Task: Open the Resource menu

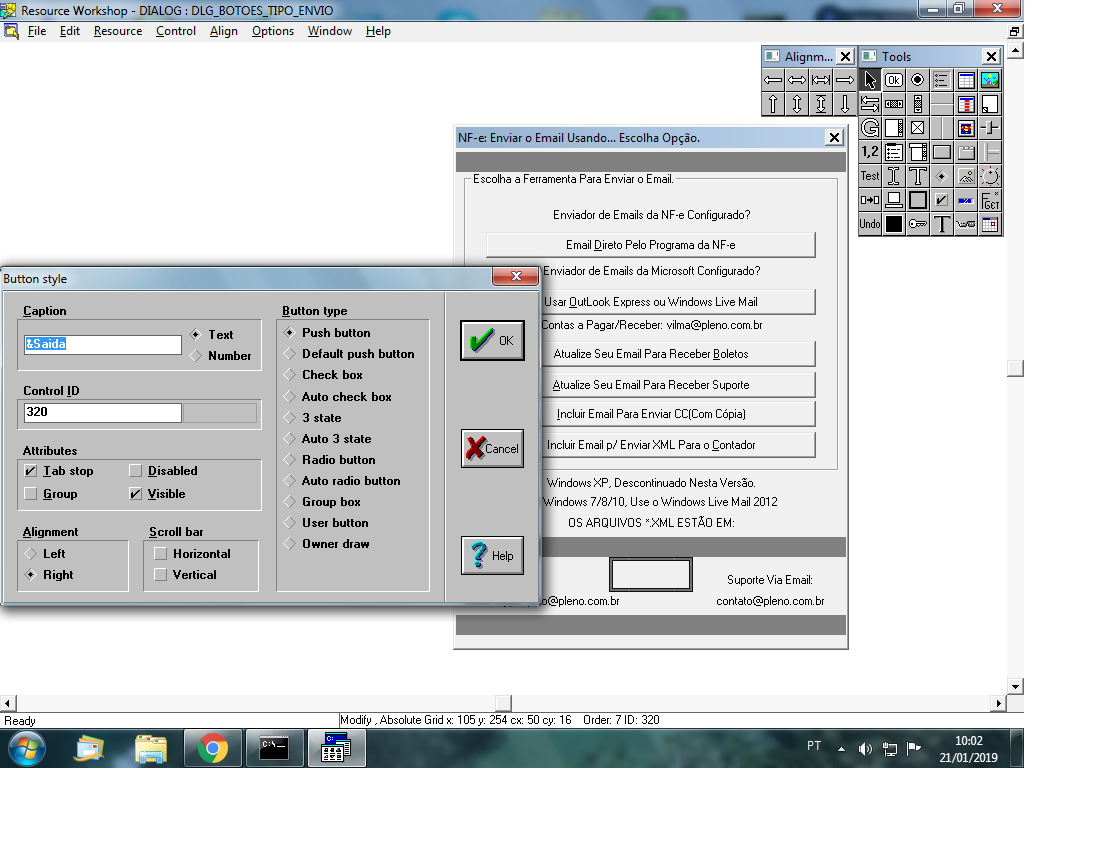Action: tap(118, 31)
